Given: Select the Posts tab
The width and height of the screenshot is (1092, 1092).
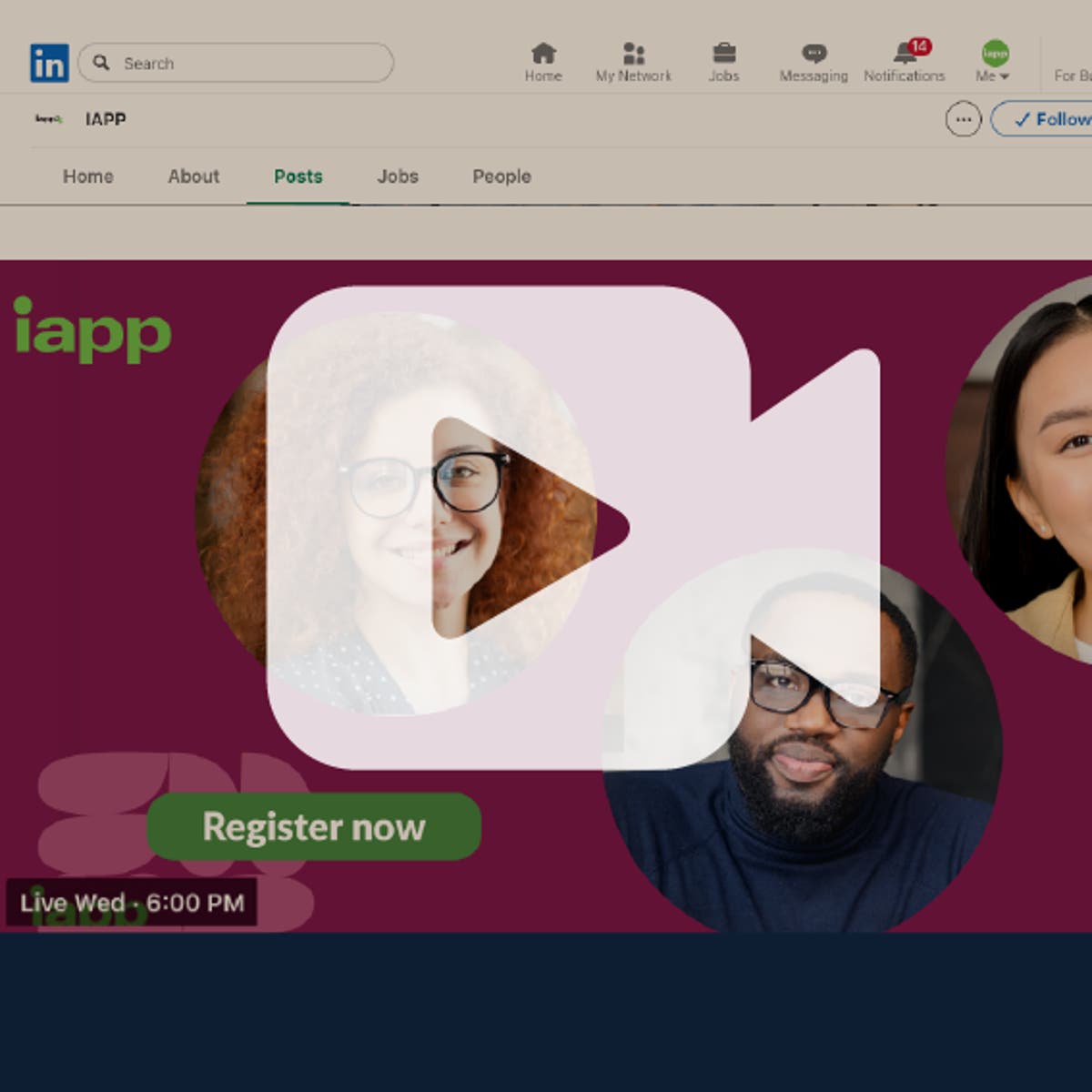Looking at the screenshot, I should click(298, 177).
